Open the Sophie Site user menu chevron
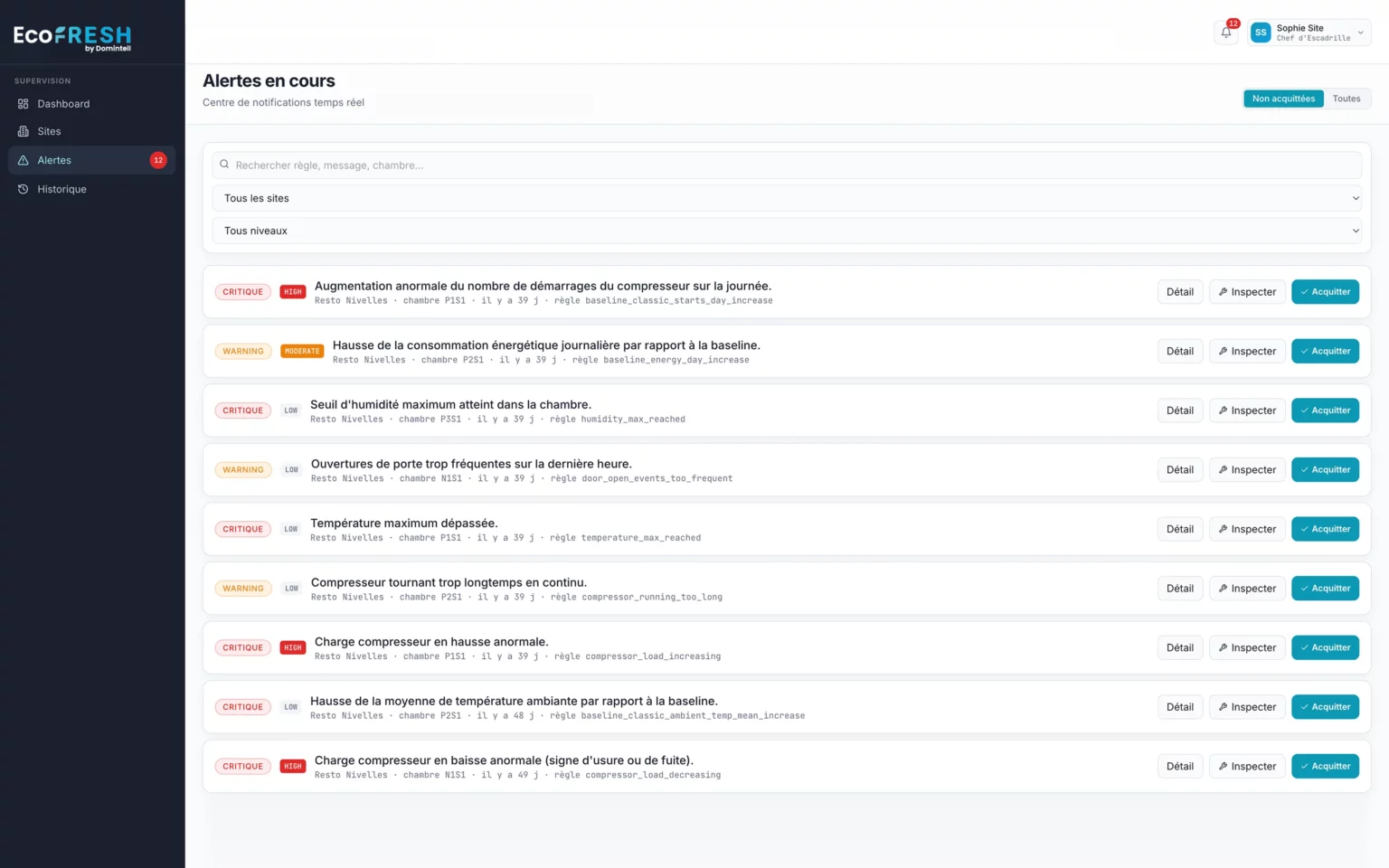This screenshot has height=868, width=1389. pyautogui.click(x=1361, y=33)
